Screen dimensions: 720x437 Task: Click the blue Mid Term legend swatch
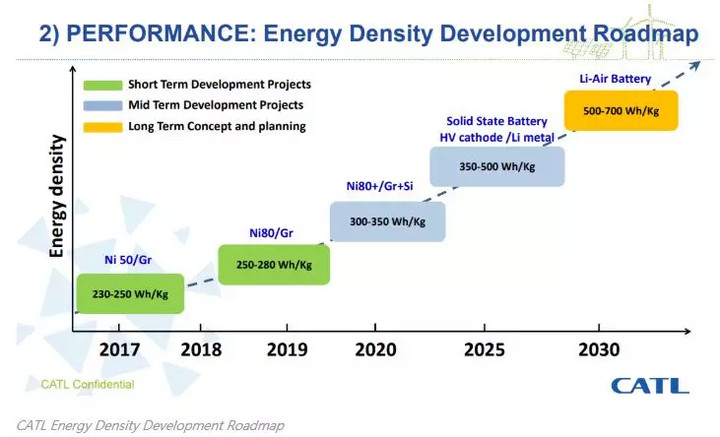102,106
